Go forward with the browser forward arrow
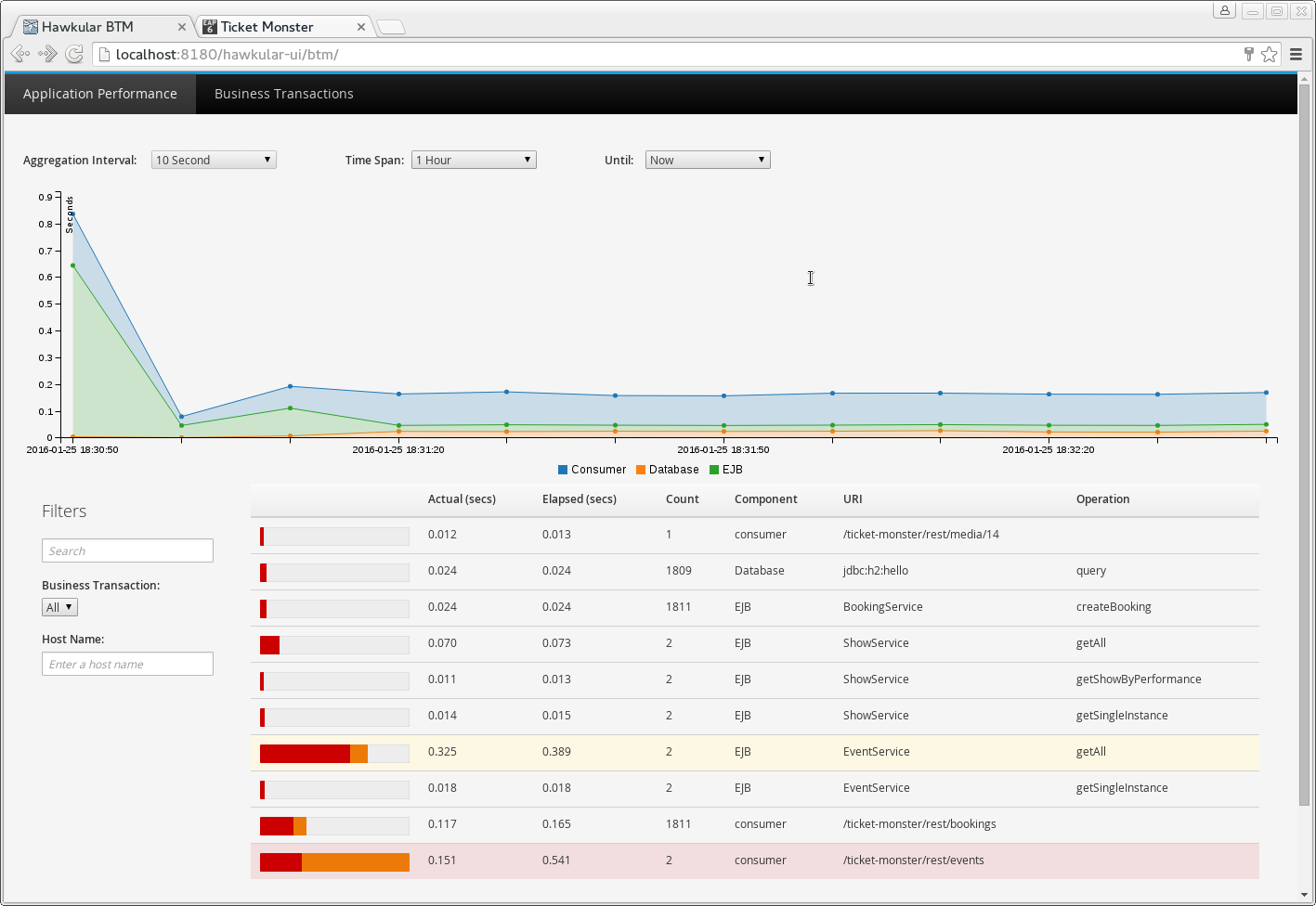The height and width of the screenshot is (906, 1316). (x=47, y=54)
